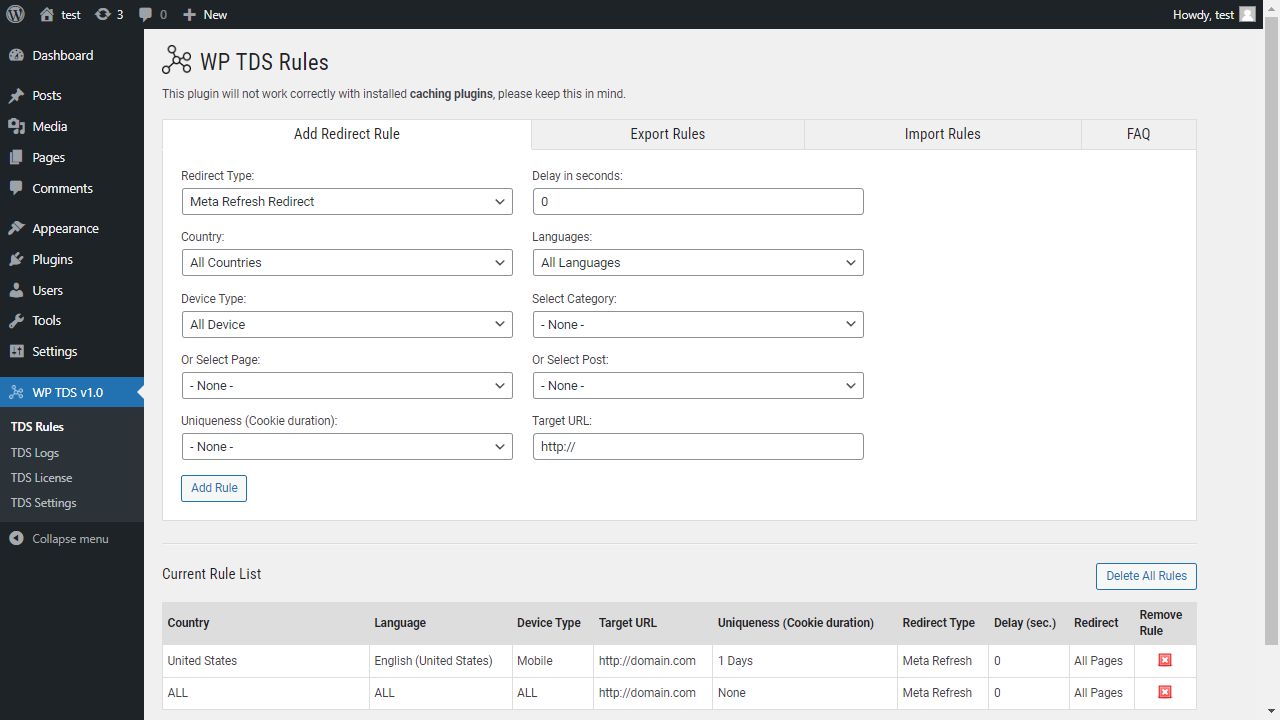
Task: Open the updates icon showing 3
Action: pyautogui.click(x=103, y=14)
